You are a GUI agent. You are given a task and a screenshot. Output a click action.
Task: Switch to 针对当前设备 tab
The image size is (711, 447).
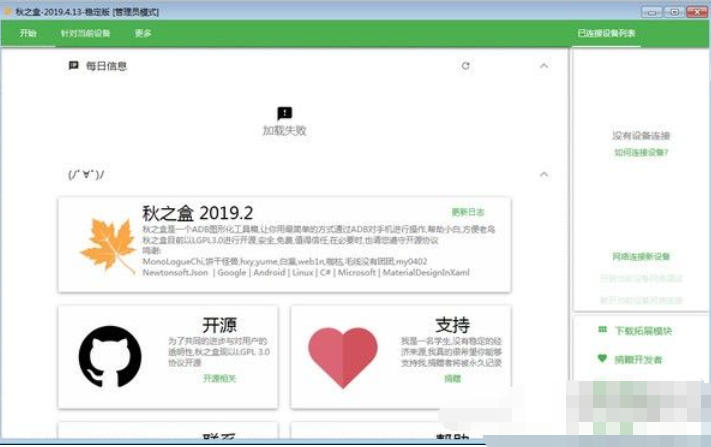[x=86, y=33]
